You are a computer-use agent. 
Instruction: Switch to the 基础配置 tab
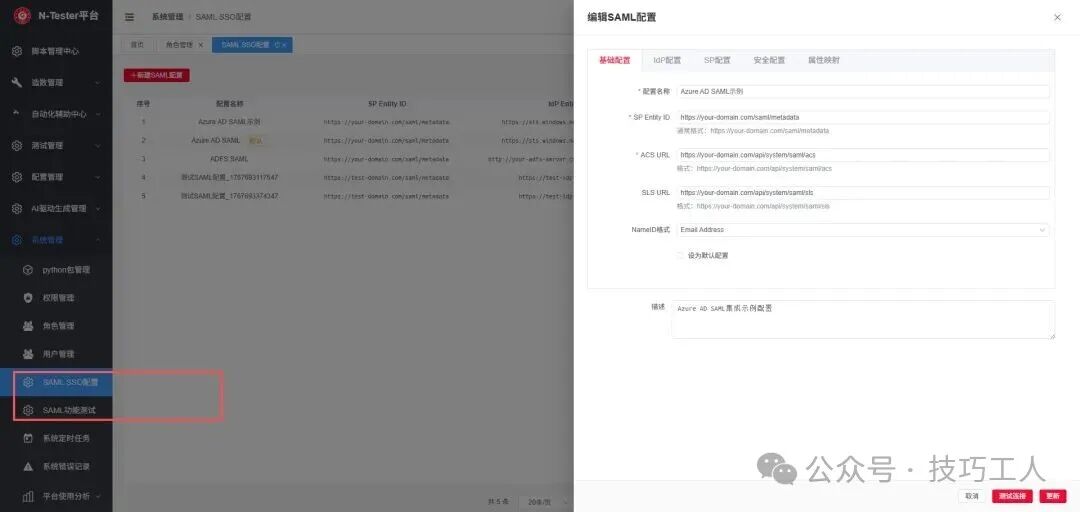(x=614, y=60)
